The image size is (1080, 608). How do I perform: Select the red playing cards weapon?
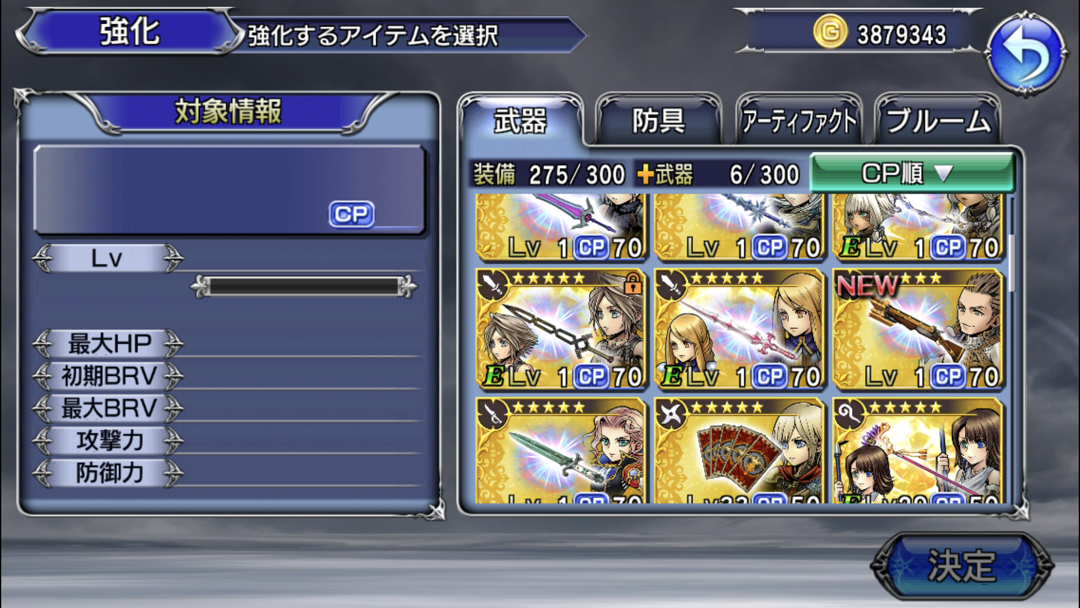coord(739,450)
